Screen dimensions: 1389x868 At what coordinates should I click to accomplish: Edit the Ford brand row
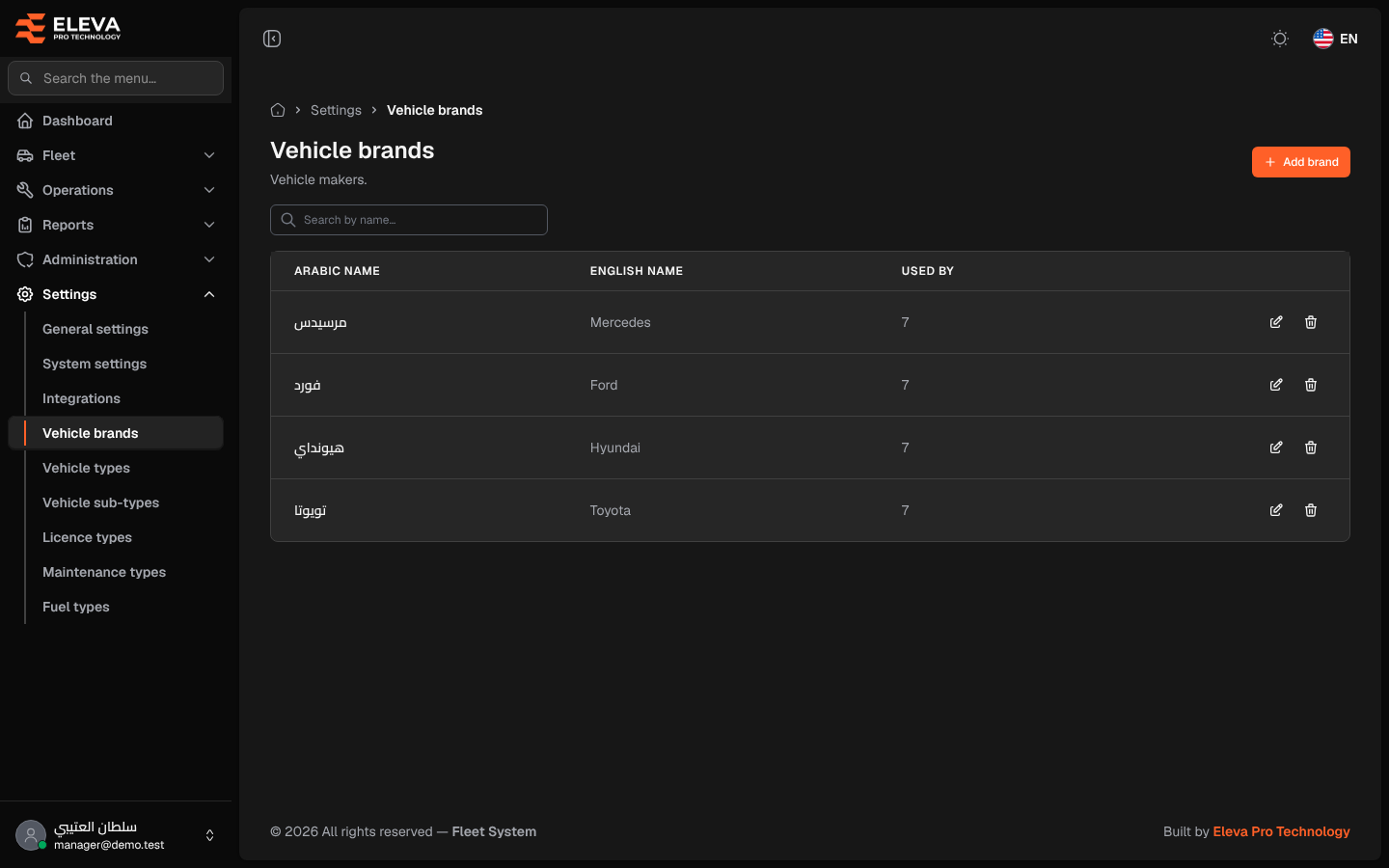(x=1276, y=385)
